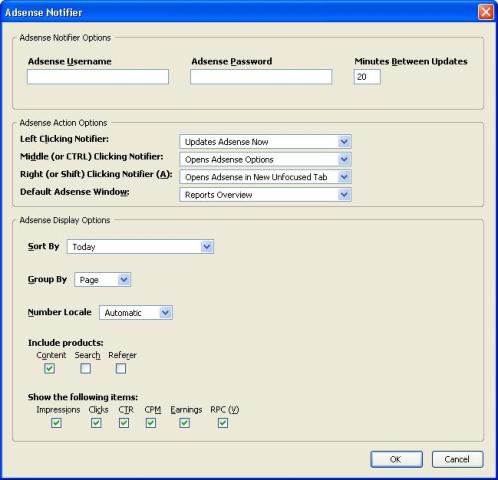This screenshot has height=480, width=498.
Task: Click the Minutes Between Updates field
Action: click(x=367, y=77)
